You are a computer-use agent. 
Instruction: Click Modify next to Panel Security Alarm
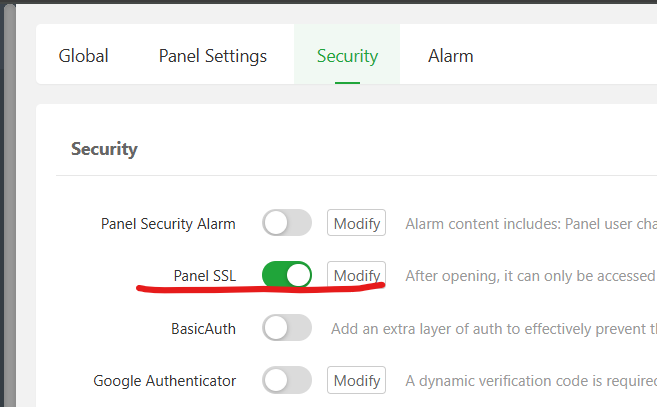click(356, 223)
